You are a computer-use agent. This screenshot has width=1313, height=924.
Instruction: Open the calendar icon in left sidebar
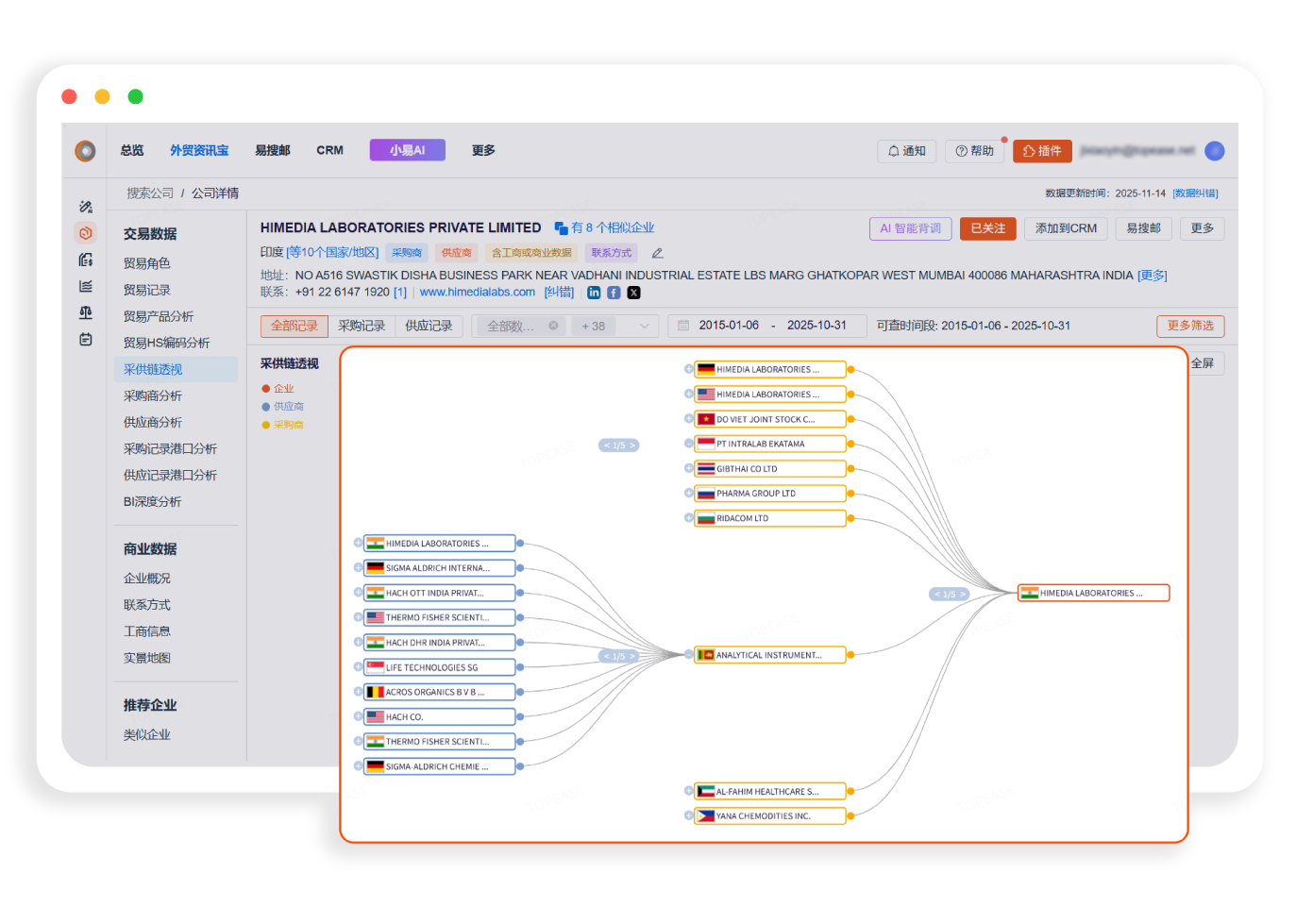click(x=86, y=339)
